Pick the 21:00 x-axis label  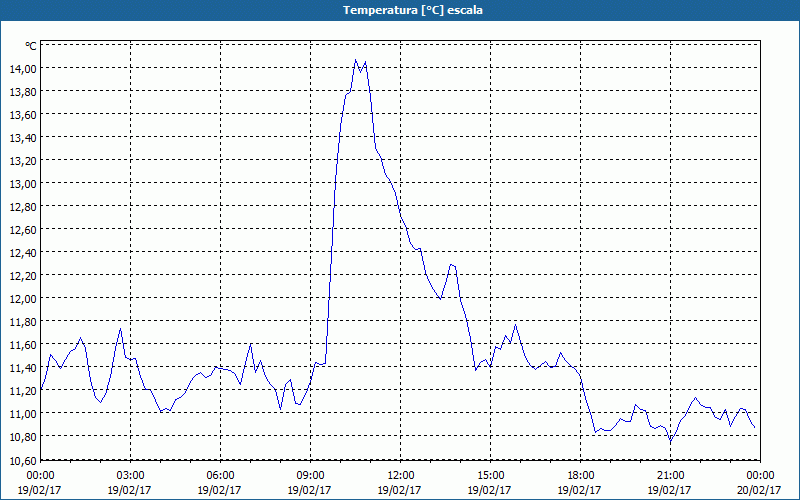tap(670, 476)
